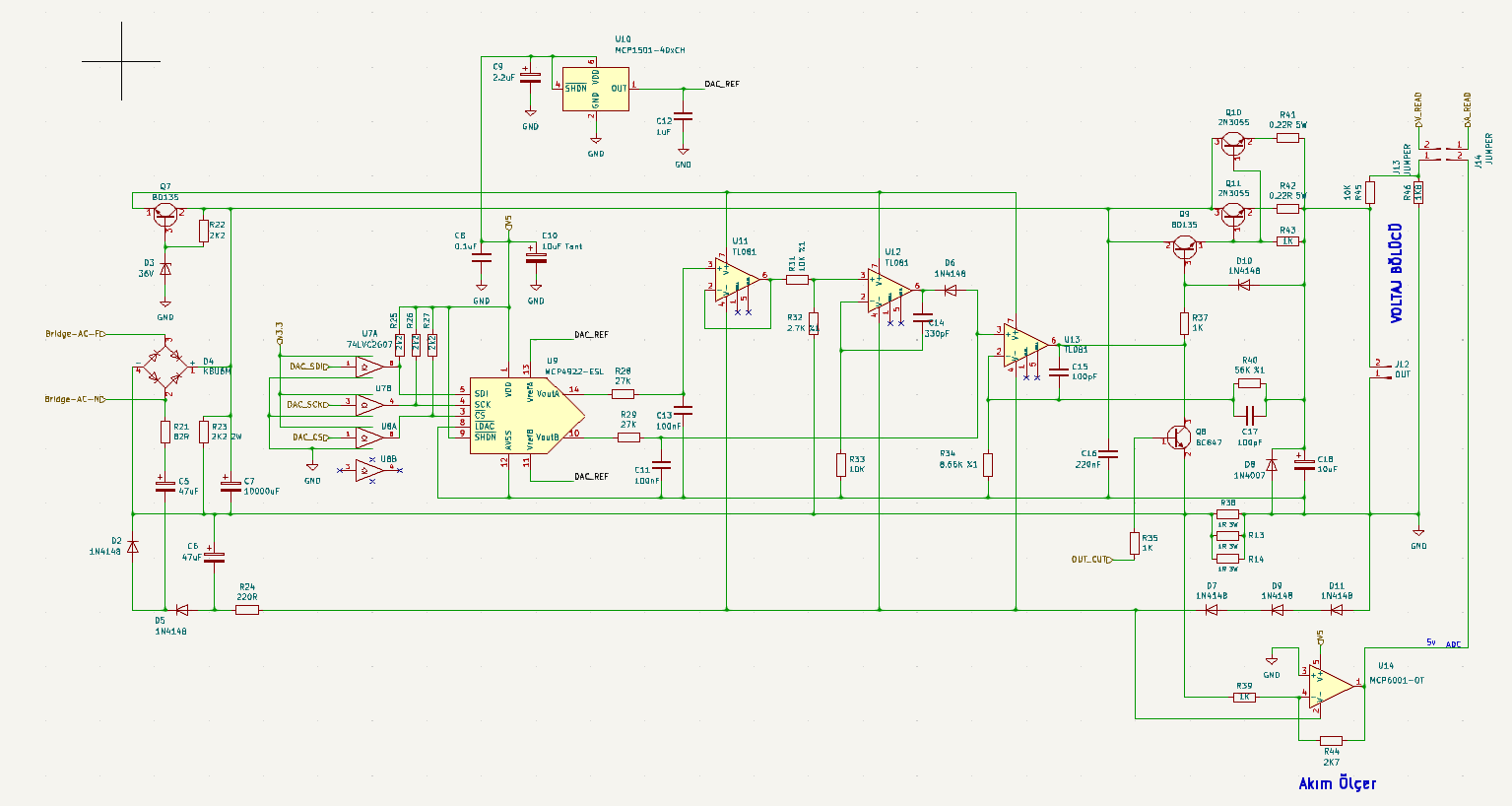Click the Bridge-AC-F net label

click(76, 334)
